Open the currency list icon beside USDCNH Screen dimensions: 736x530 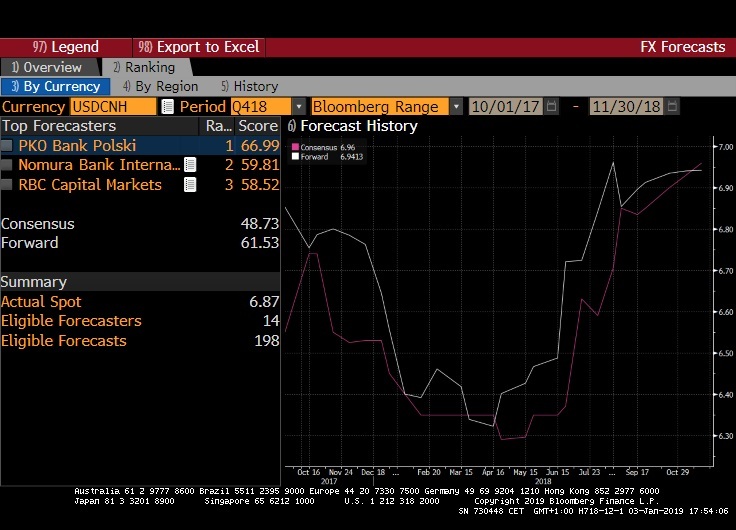point(168,106)
